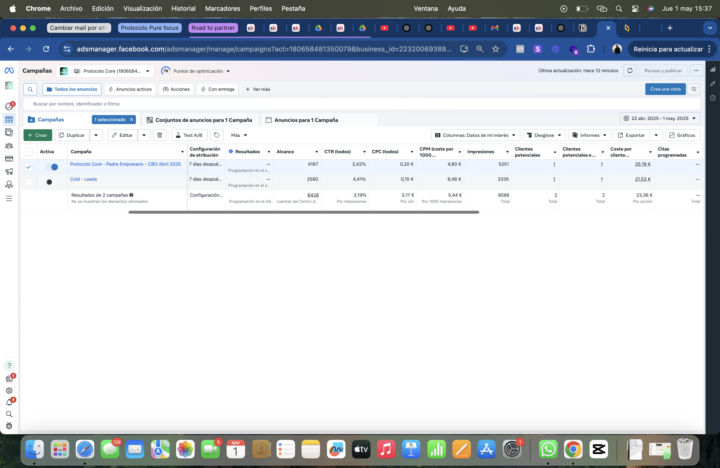Open the edit pencil icon in right panel
Screen dimensions: 720x468
tap(713, 84)
